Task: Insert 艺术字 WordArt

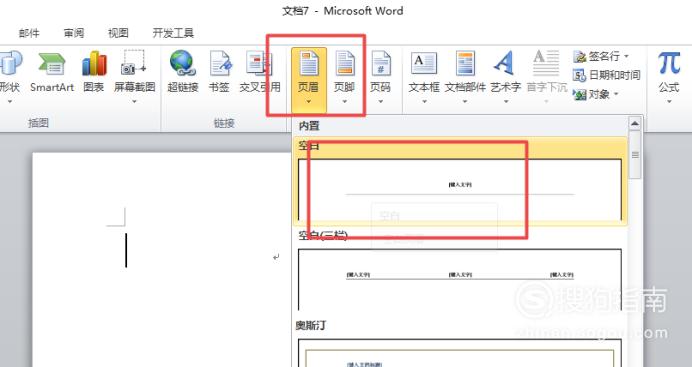Action: [506, 77]
